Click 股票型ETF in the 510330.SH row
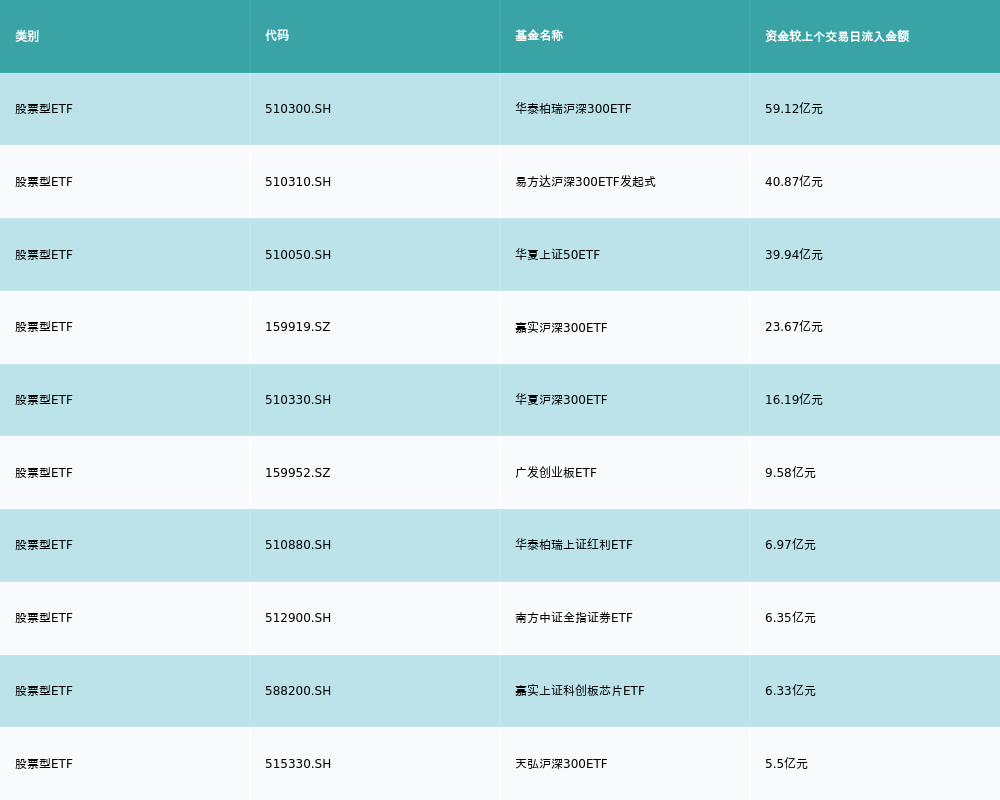Viewport: 1000px width, 800px height. (44, 400)
